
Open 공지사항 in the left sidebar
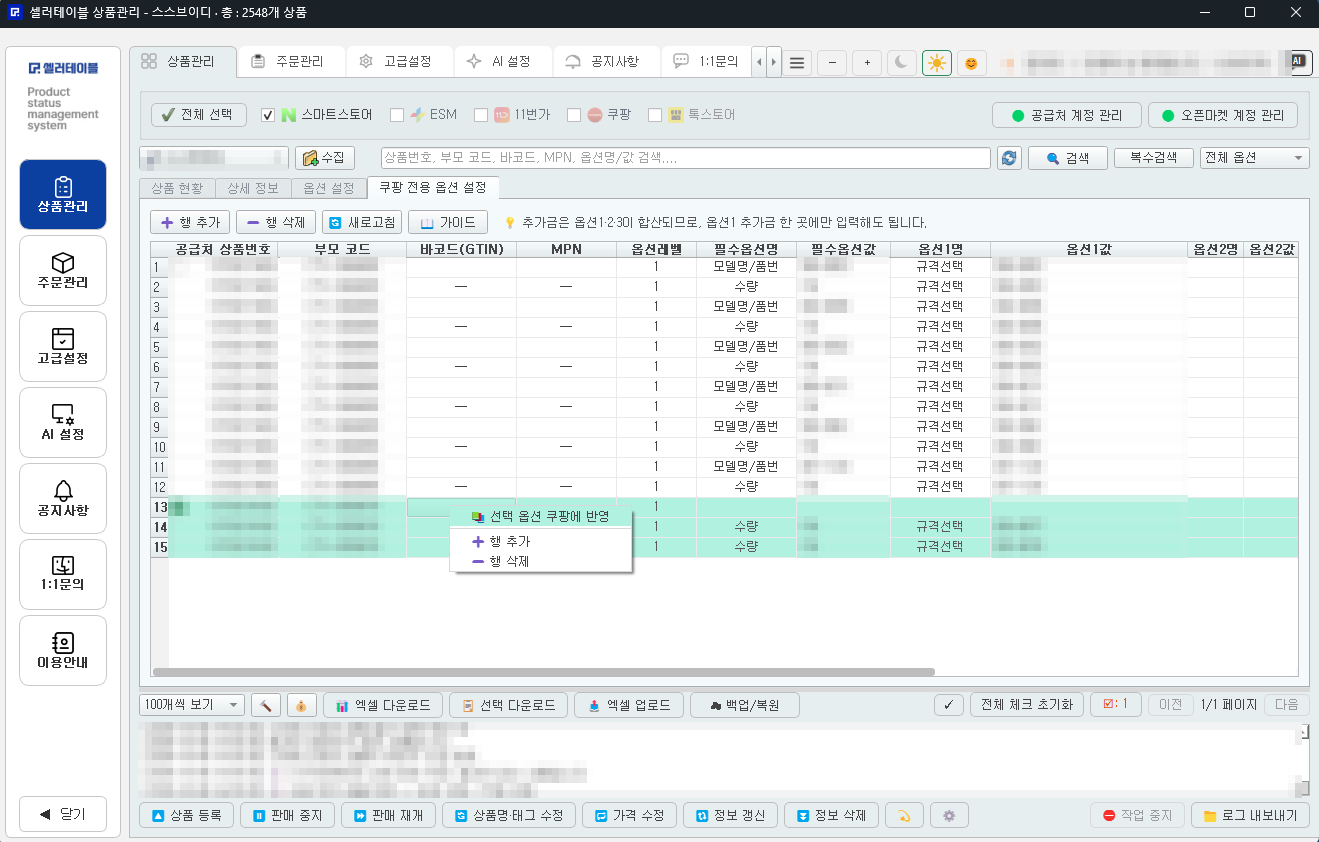coord(63,499)
